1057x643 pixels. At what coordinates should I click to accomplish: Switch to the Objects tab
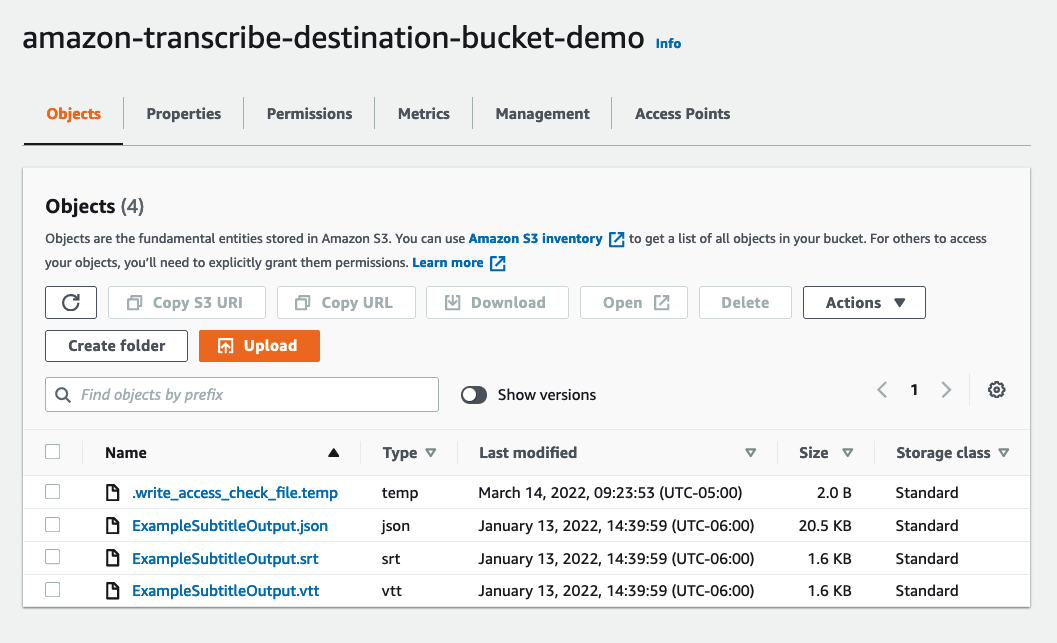[x=73, y=114]
